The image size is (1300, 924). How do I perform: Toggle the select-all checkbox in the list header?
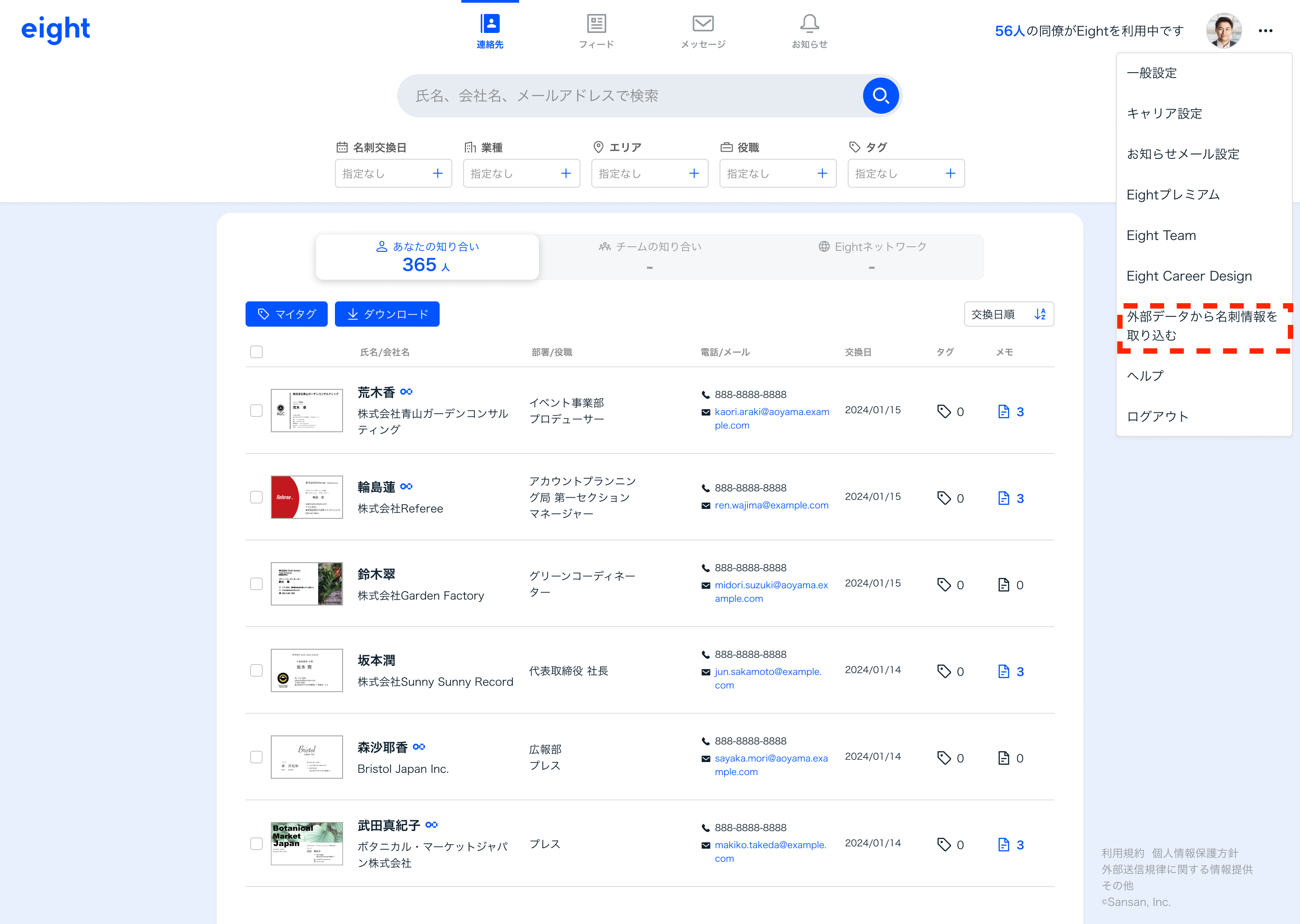click(256, 351)
